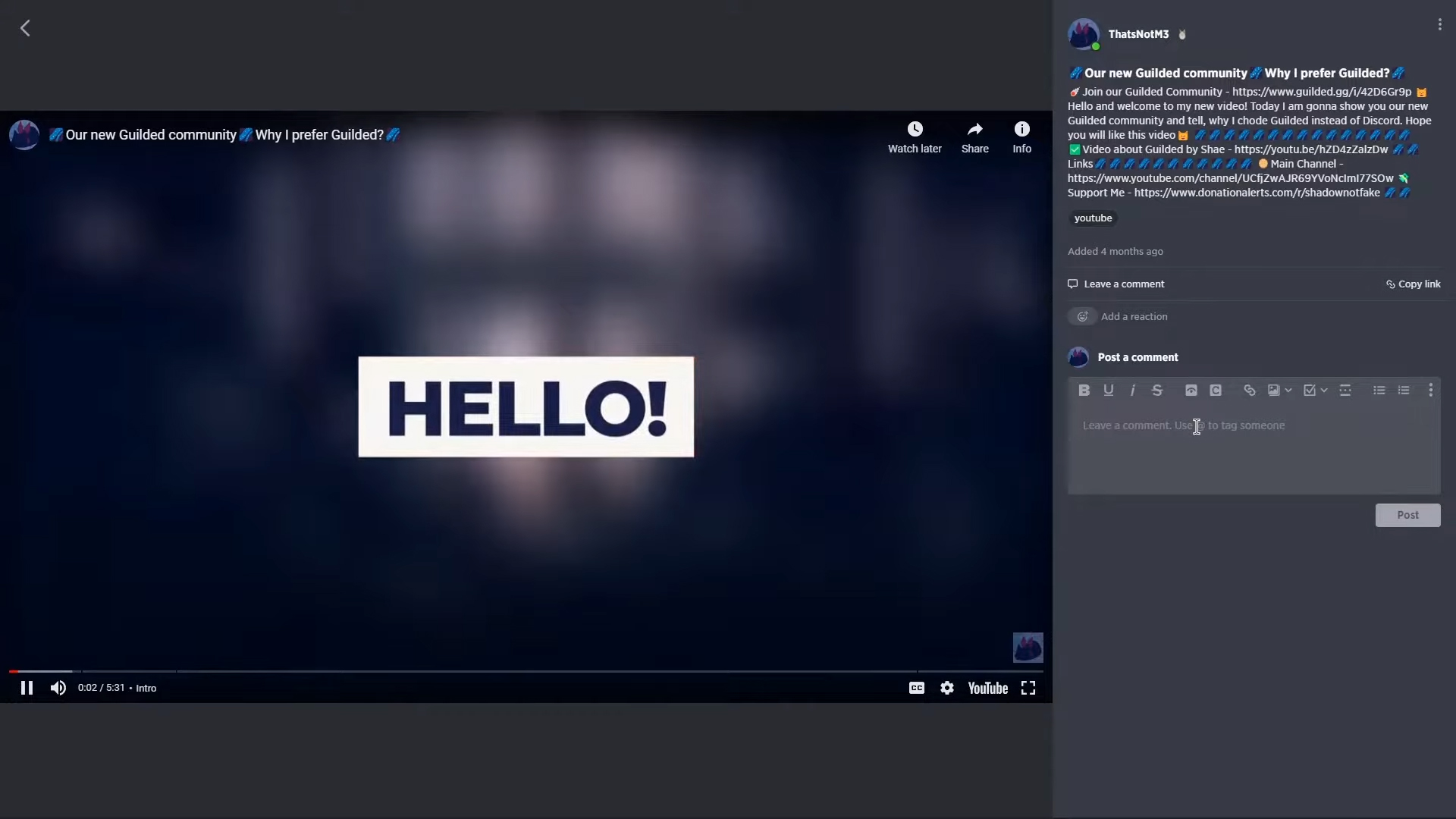The width and height of the screenshot is (1456, 819).
Task: Apply inline code formatting icon
Action: pyautogui.click(x=1215, y=390)
